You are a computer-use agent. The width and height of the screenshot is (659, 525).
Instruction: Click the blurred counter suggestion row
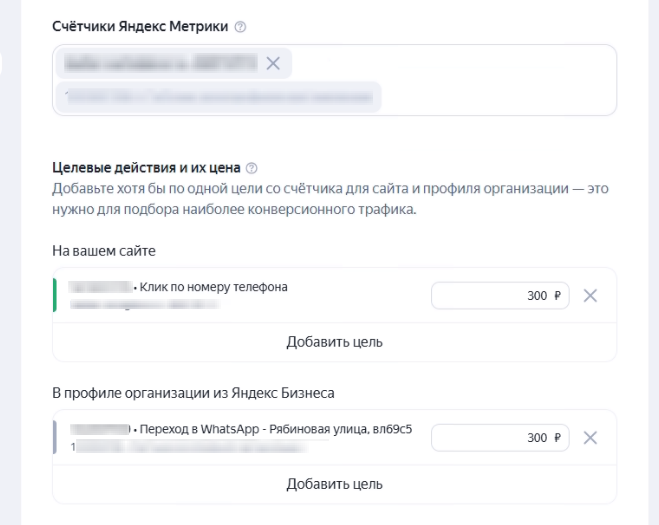[x=219, y=97]
